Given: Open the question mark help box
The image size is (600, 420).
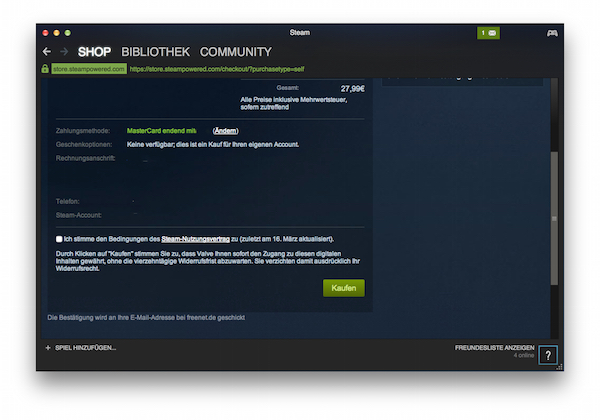Looking at the screenshot, I should click(548, 355).
